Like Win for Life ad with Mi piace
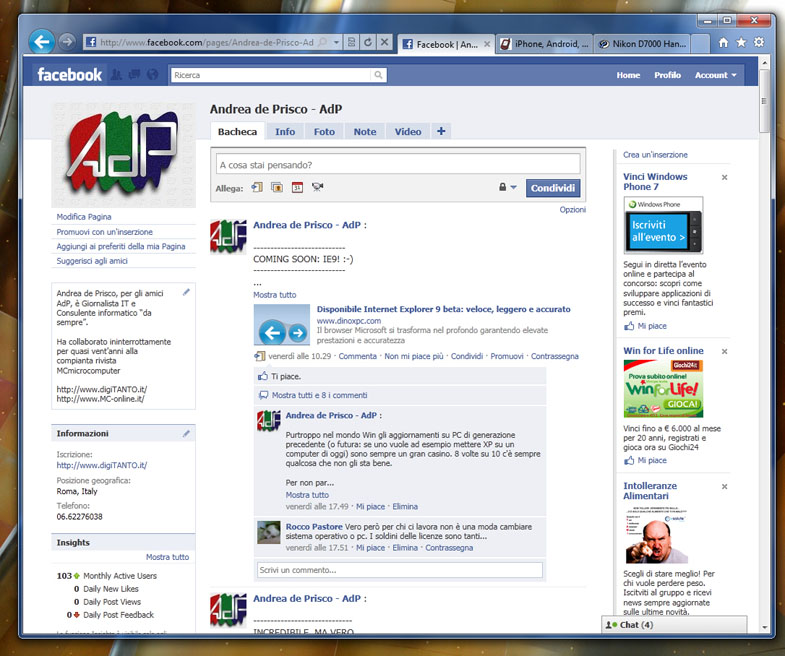This screenshot has width=785, height=656. pyautogui.click(x=651, y=461)
